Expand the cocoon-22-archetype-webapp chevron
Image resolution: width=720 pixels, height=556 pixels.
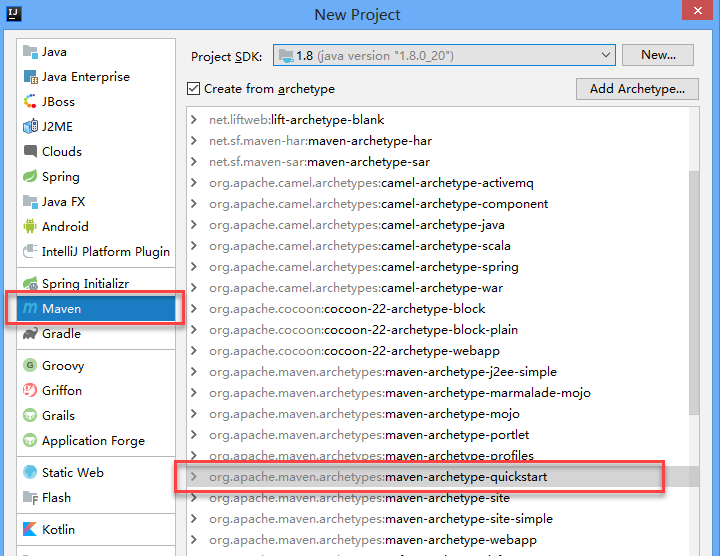pos(194,351)
